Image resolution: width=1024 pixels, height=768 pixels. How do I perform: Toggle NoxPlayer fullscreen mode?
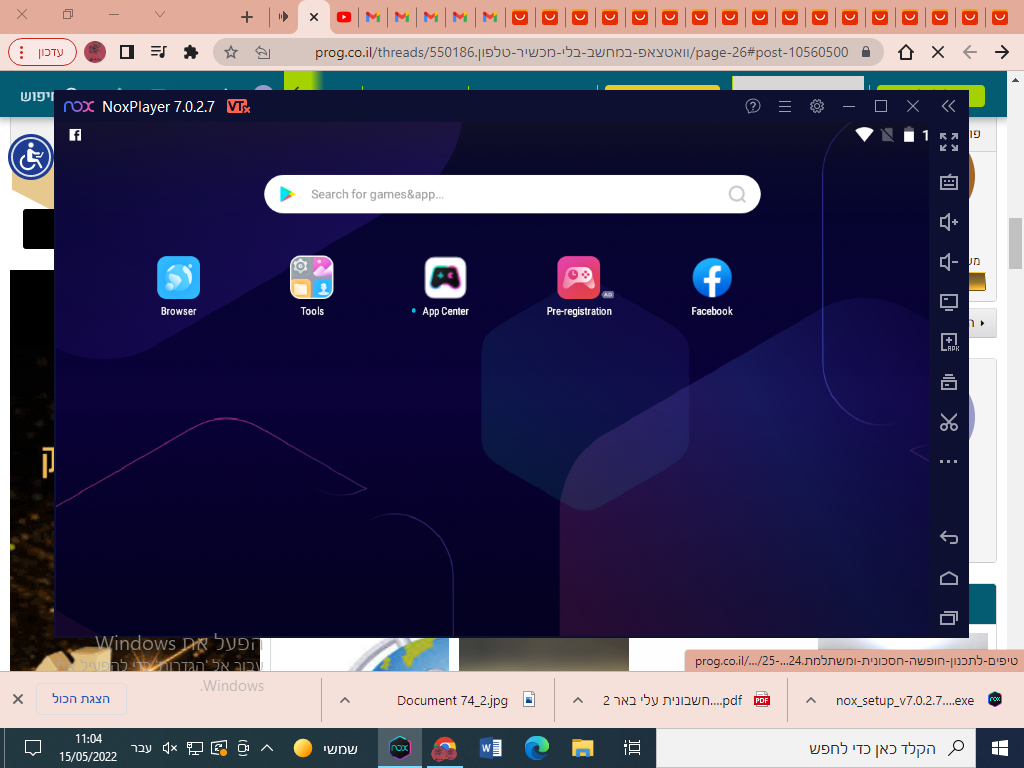tap(949, 141)
